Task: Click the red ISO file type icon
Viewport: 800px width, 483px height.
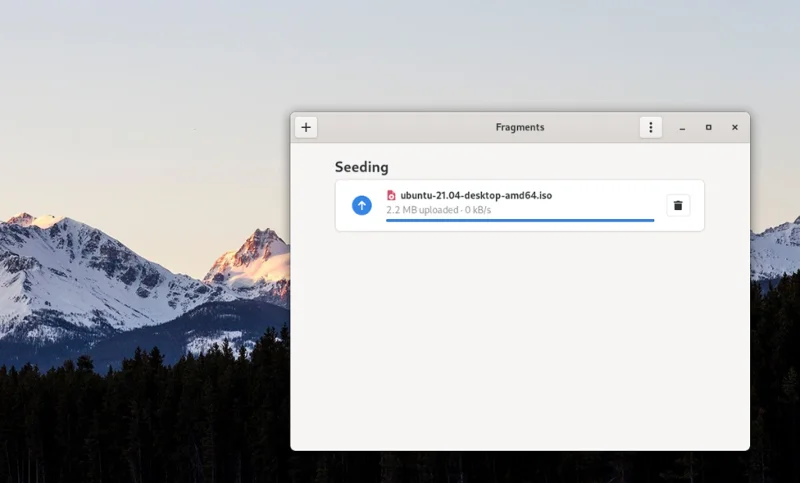Action: pyautogui.click(x=391, y=195)
